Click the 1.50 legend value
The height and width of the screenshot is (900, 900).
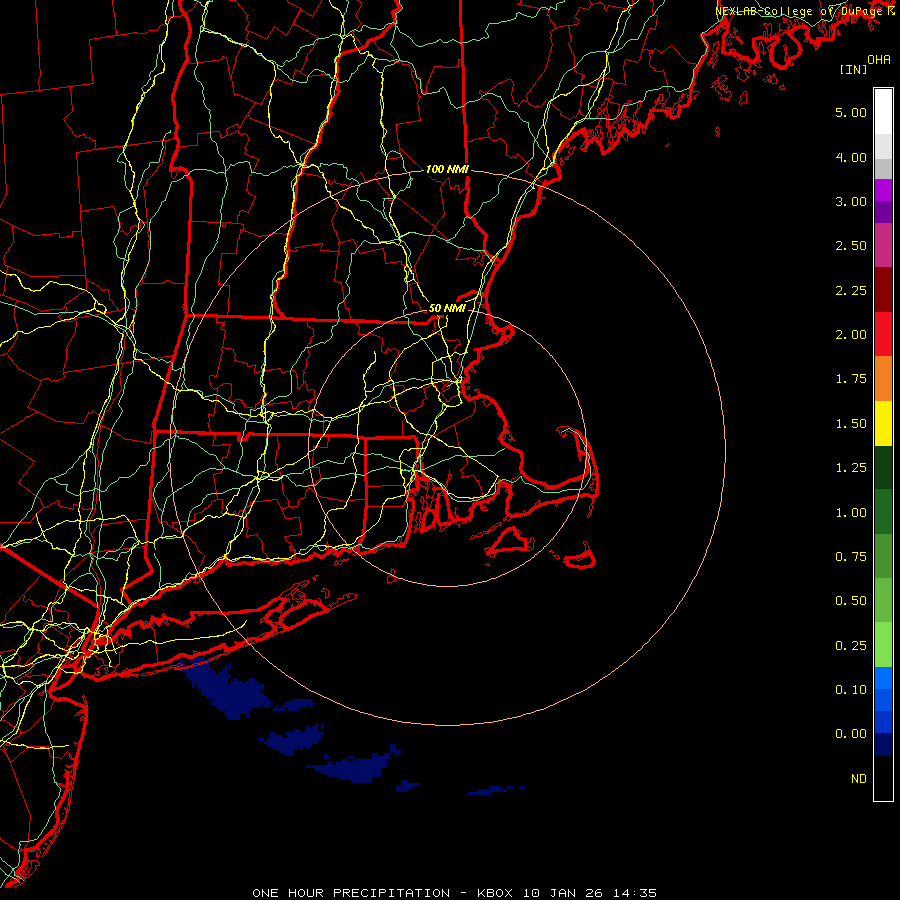coord(851,424)
